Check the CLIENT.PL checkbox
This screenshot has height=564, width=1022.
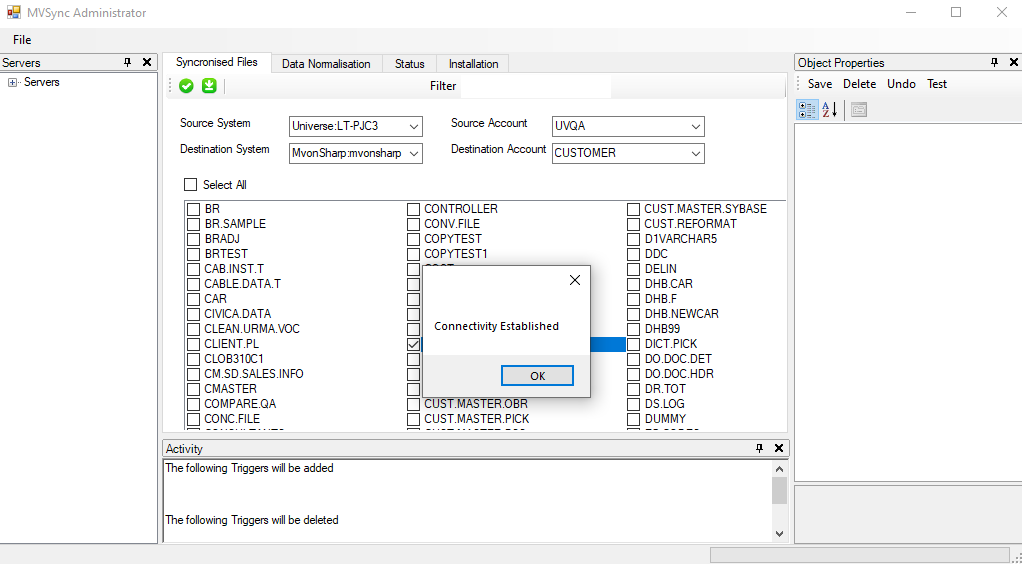click(194, 344)
